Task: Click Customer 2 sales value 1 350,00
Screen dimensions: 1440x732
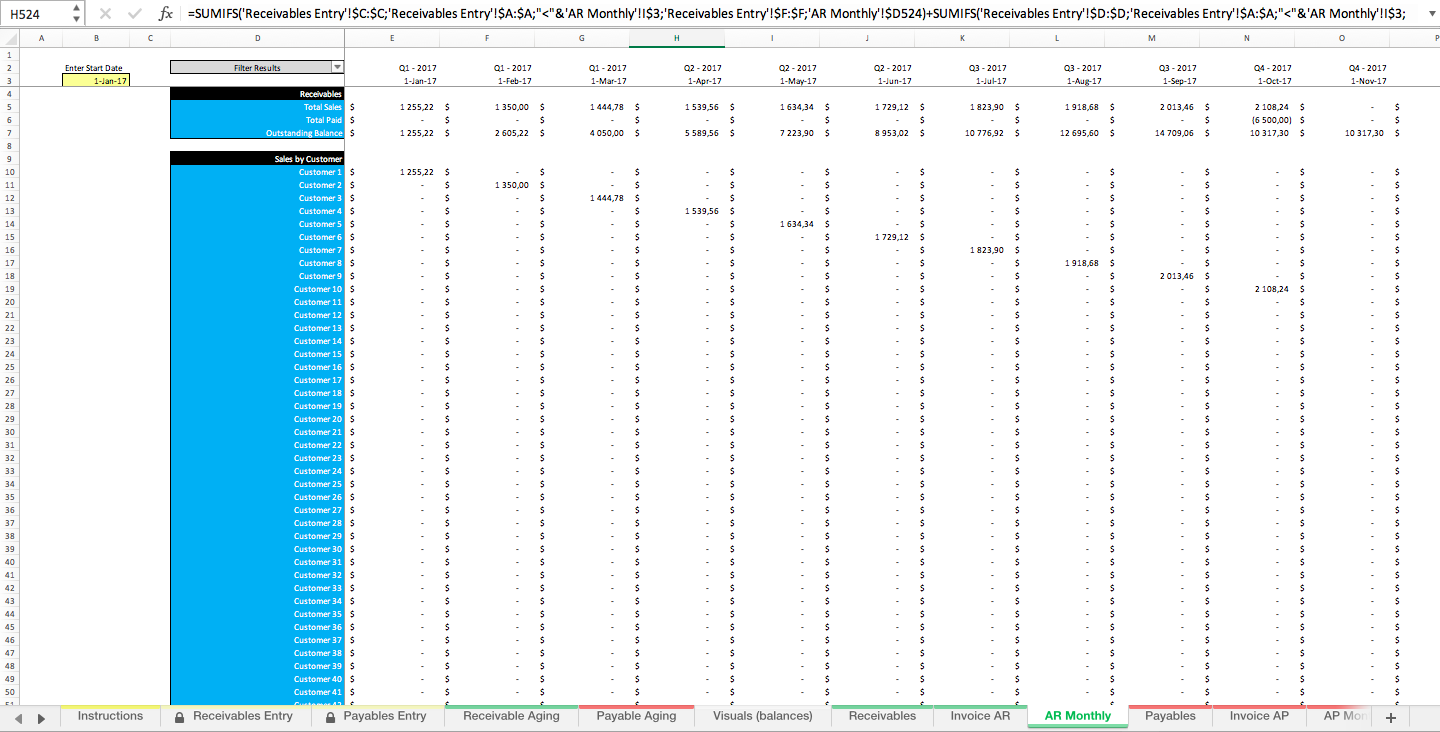Action: [x=512, y=185]
